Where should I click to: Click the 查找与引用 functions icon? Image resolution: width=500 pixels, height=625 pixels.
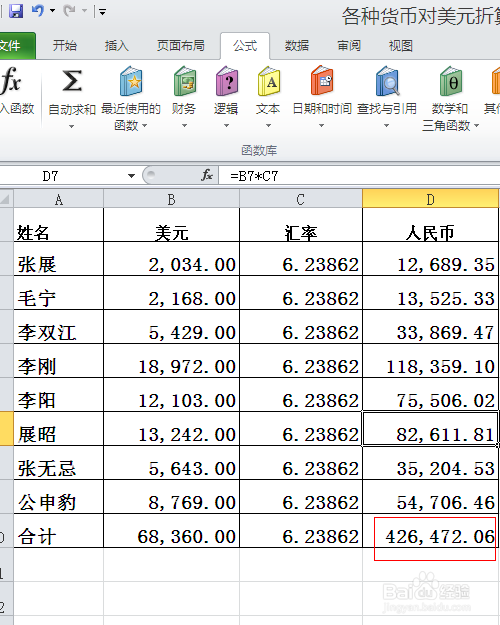point(387,81)
